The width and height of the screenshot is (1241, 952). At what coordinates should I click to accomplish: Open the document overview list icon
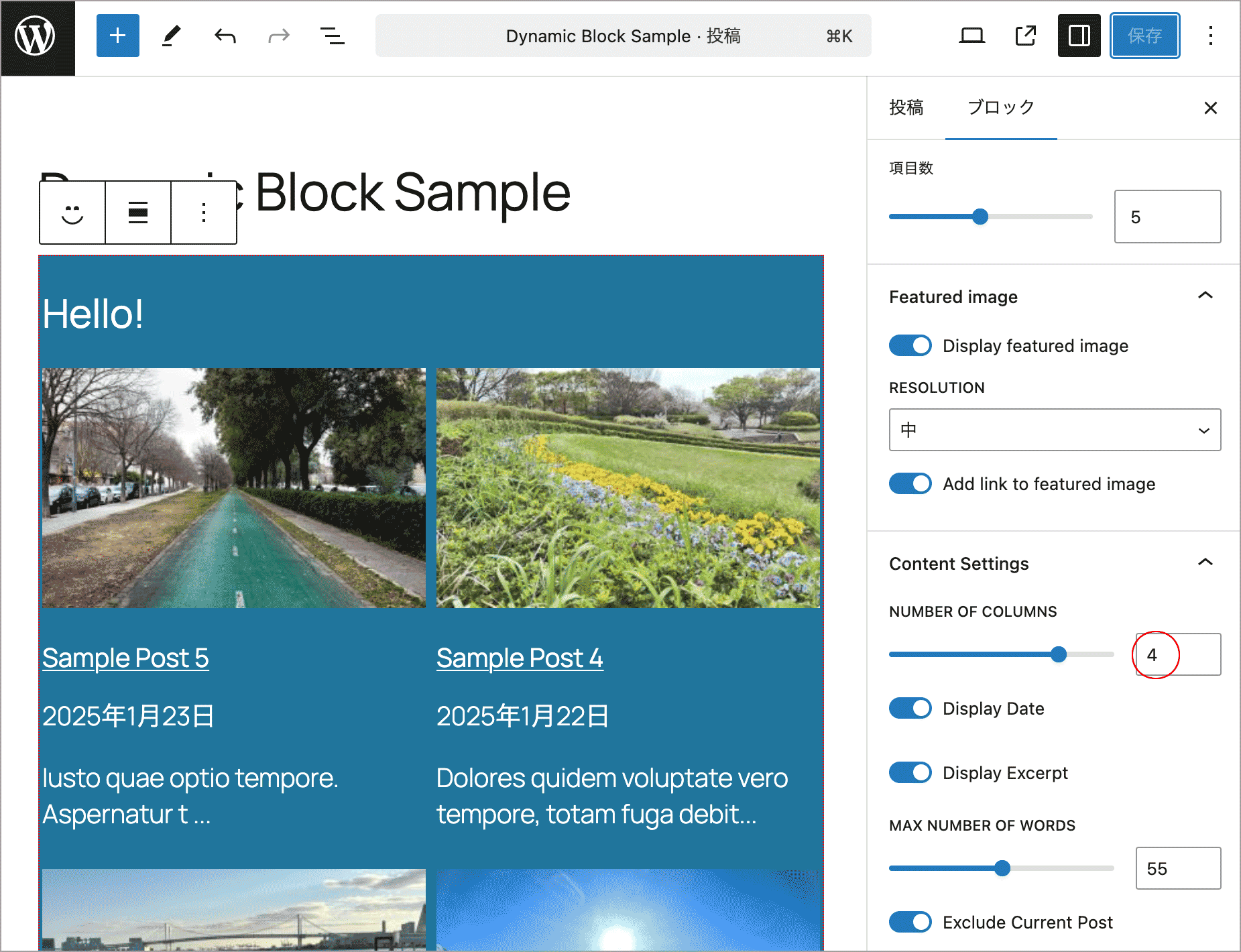click(333, 36)
